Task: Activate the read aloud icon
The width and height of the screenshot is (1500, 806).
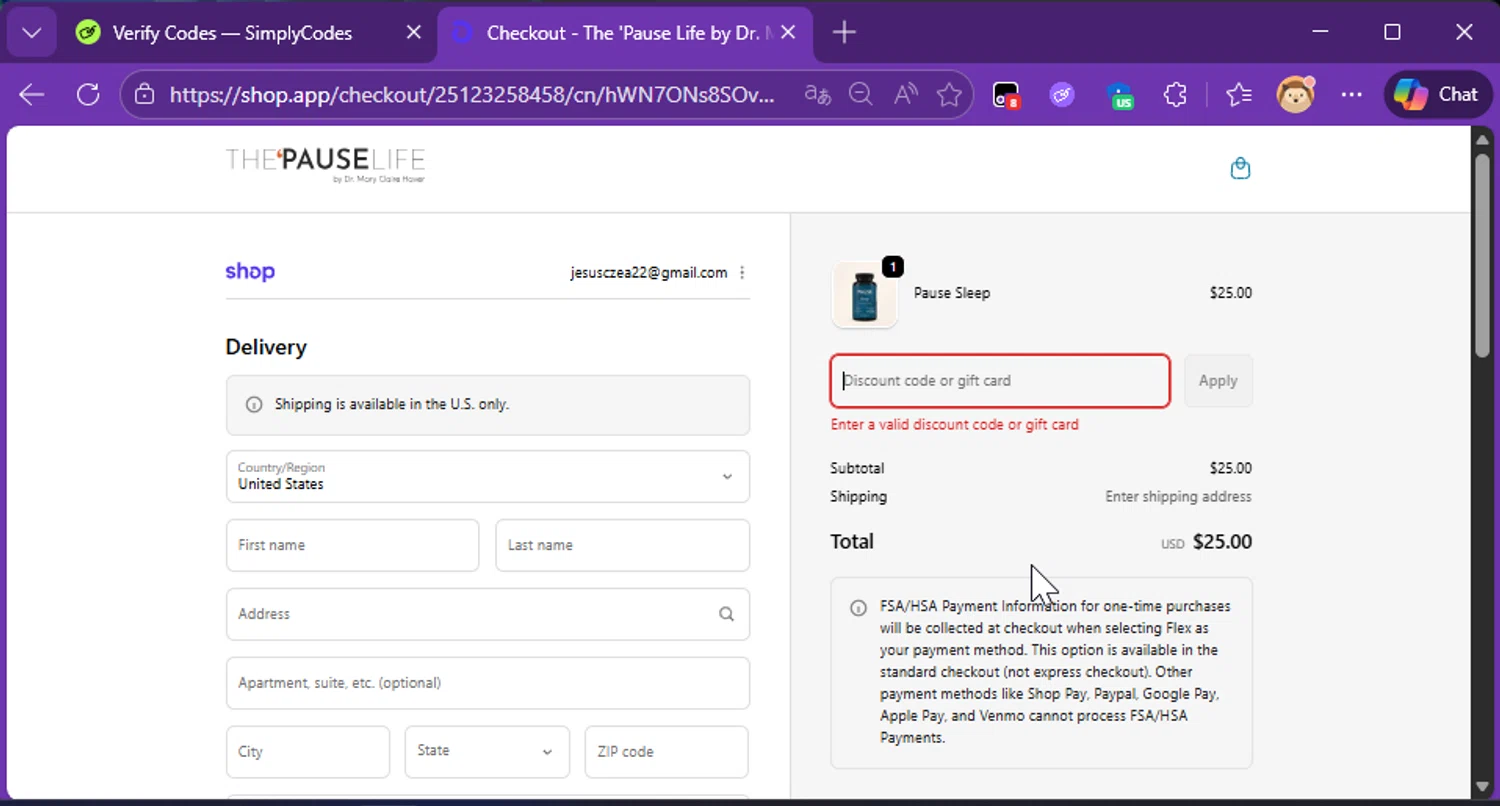Action: point(905,95)
